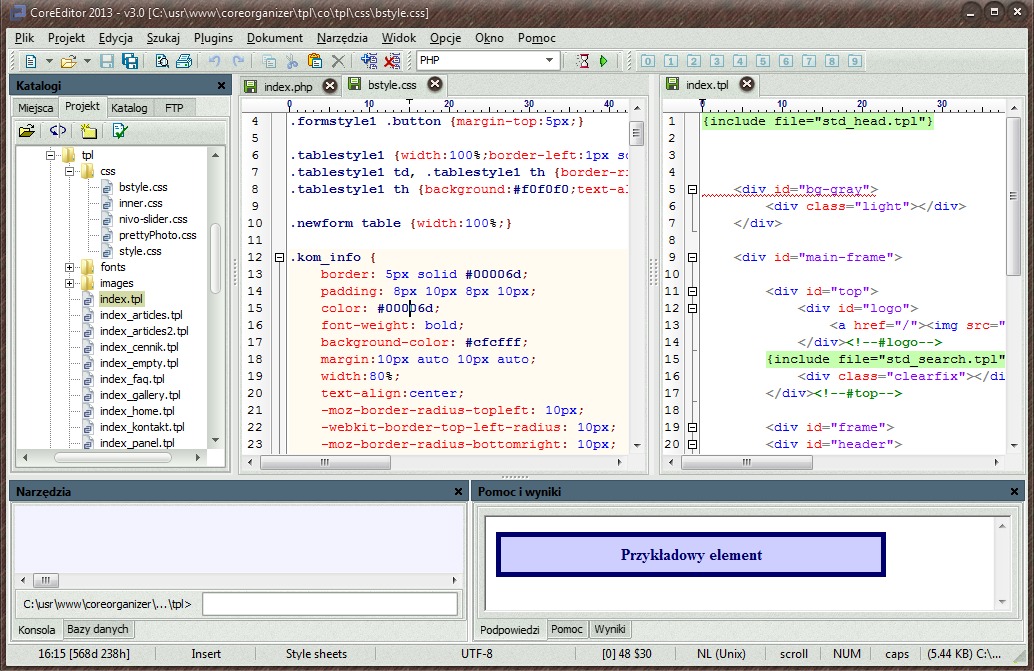The width and height of the screenshot is (1034, 671).
Task: Cut selection with scissors icon
Action: 291,61
